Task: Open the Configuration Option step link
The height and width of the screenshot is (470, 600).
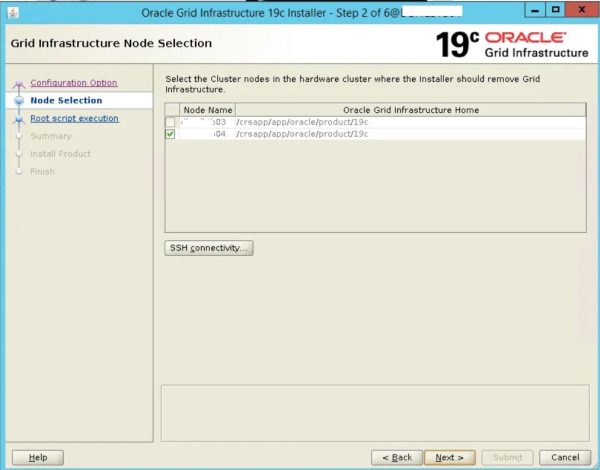Action: [73, 83]
